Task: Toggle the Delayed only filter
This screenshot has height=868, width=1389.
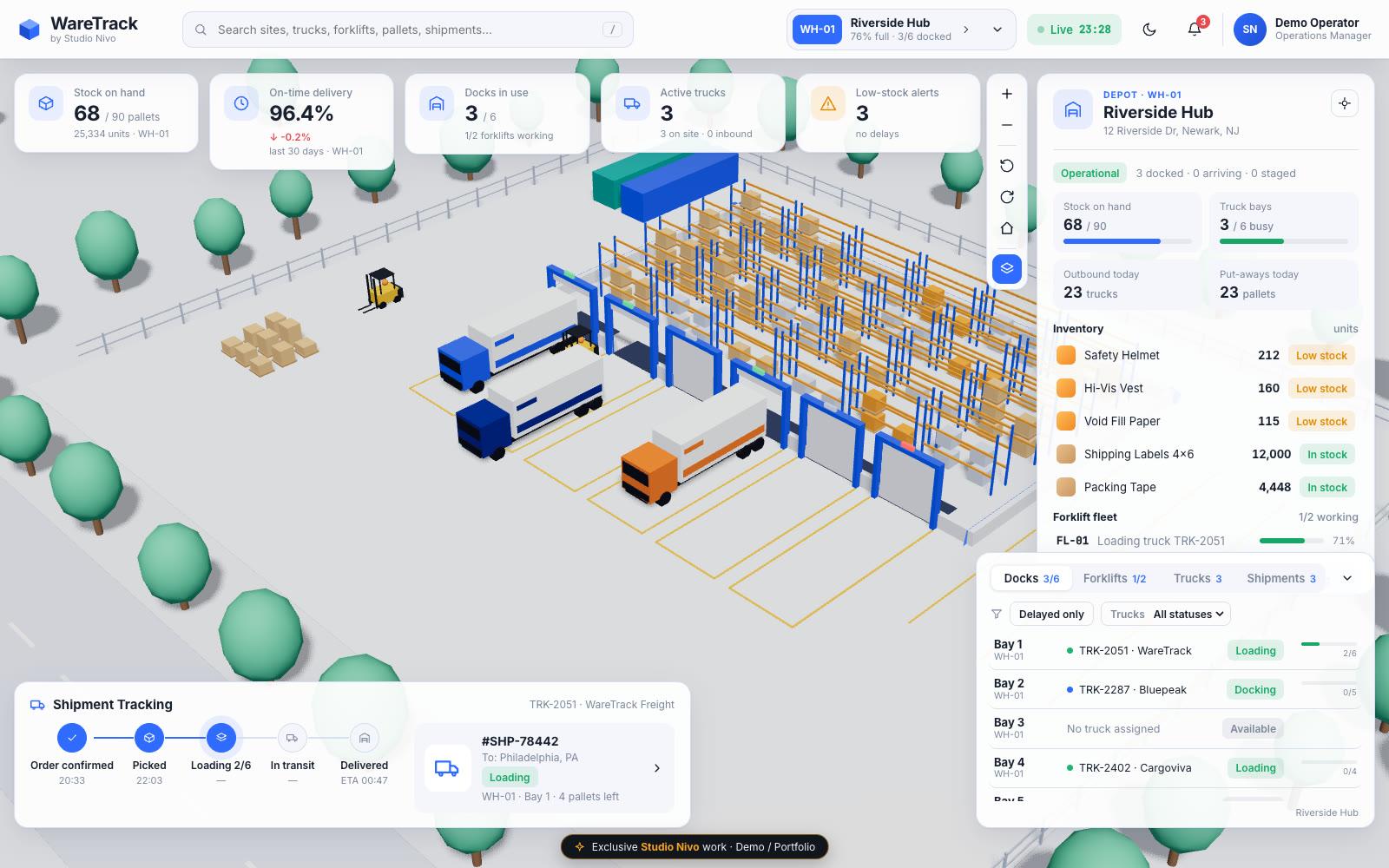Action: click(1051, 614)
